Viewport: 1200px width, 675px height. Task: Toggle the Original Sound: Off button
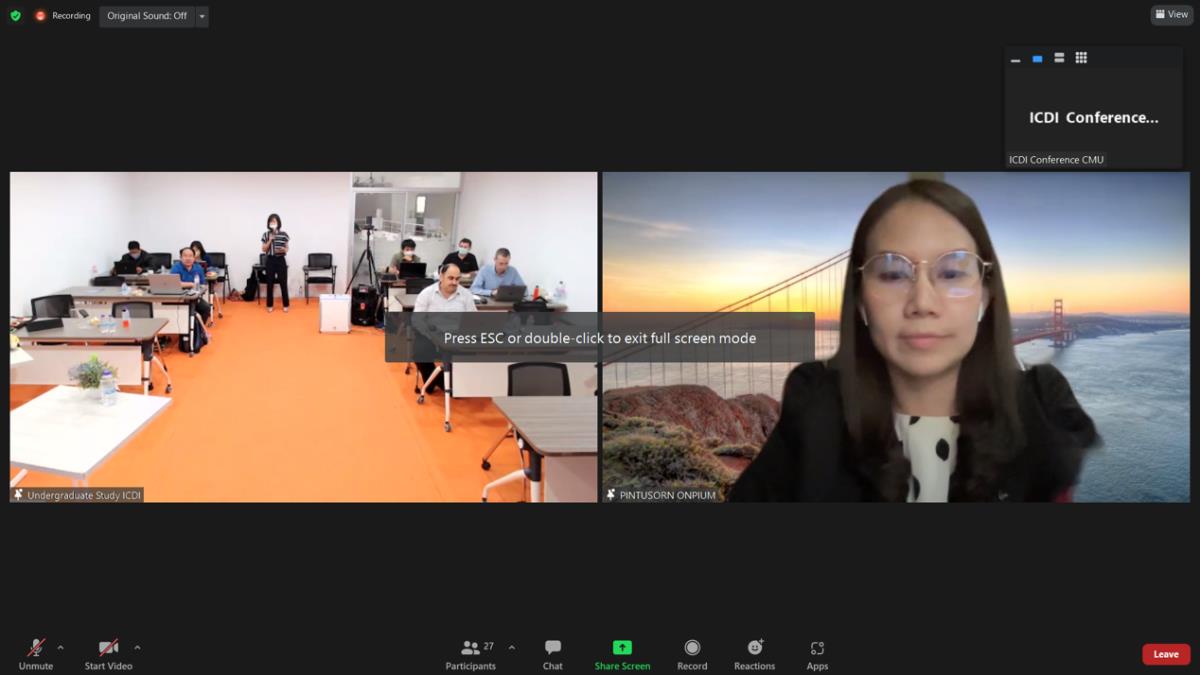tap(147, 16)
